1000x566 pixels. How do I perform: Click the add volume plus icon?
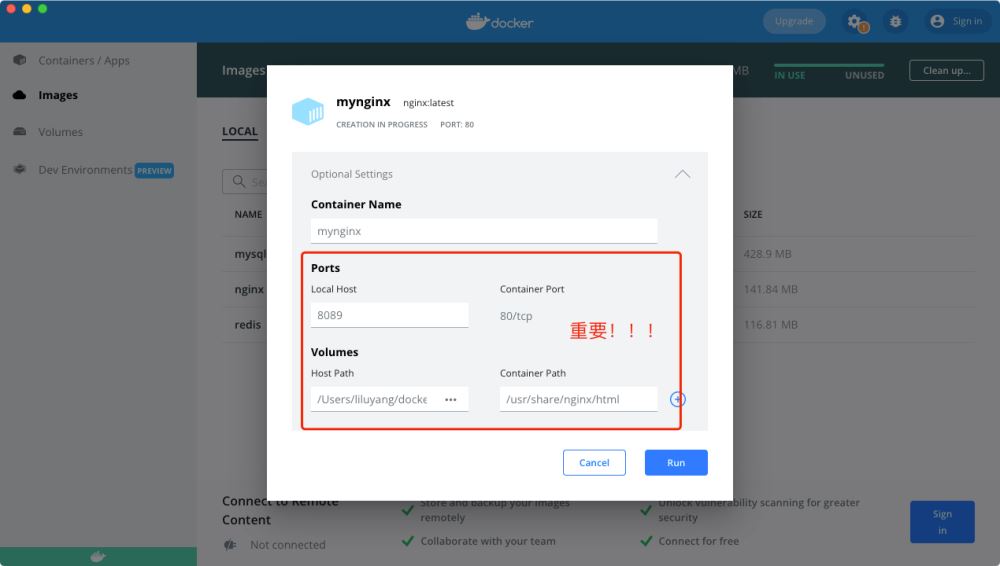tap(677, 399)
